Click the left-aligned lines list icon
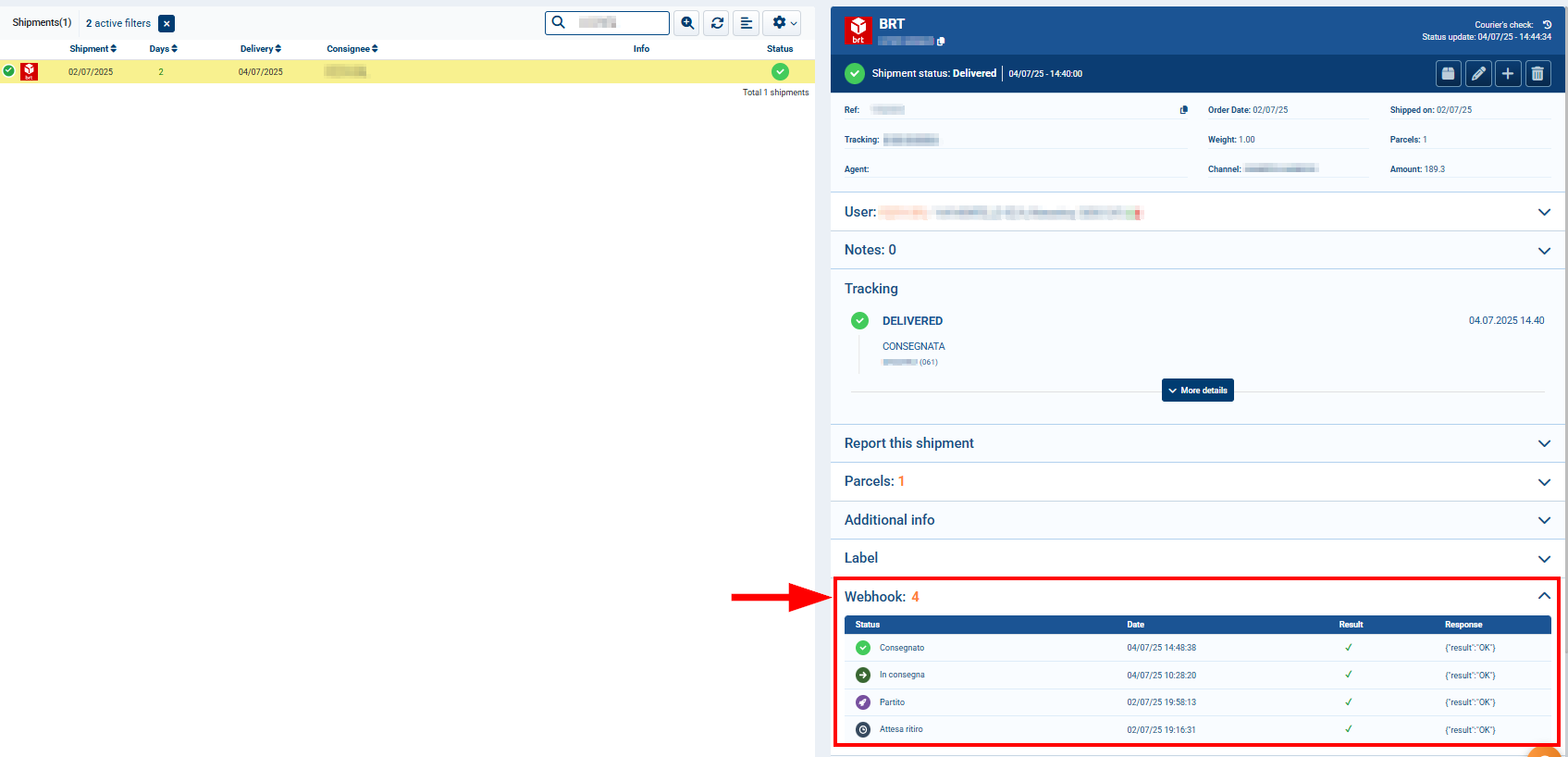Screen dimensions: 1568x757 [x=747, y=23]
